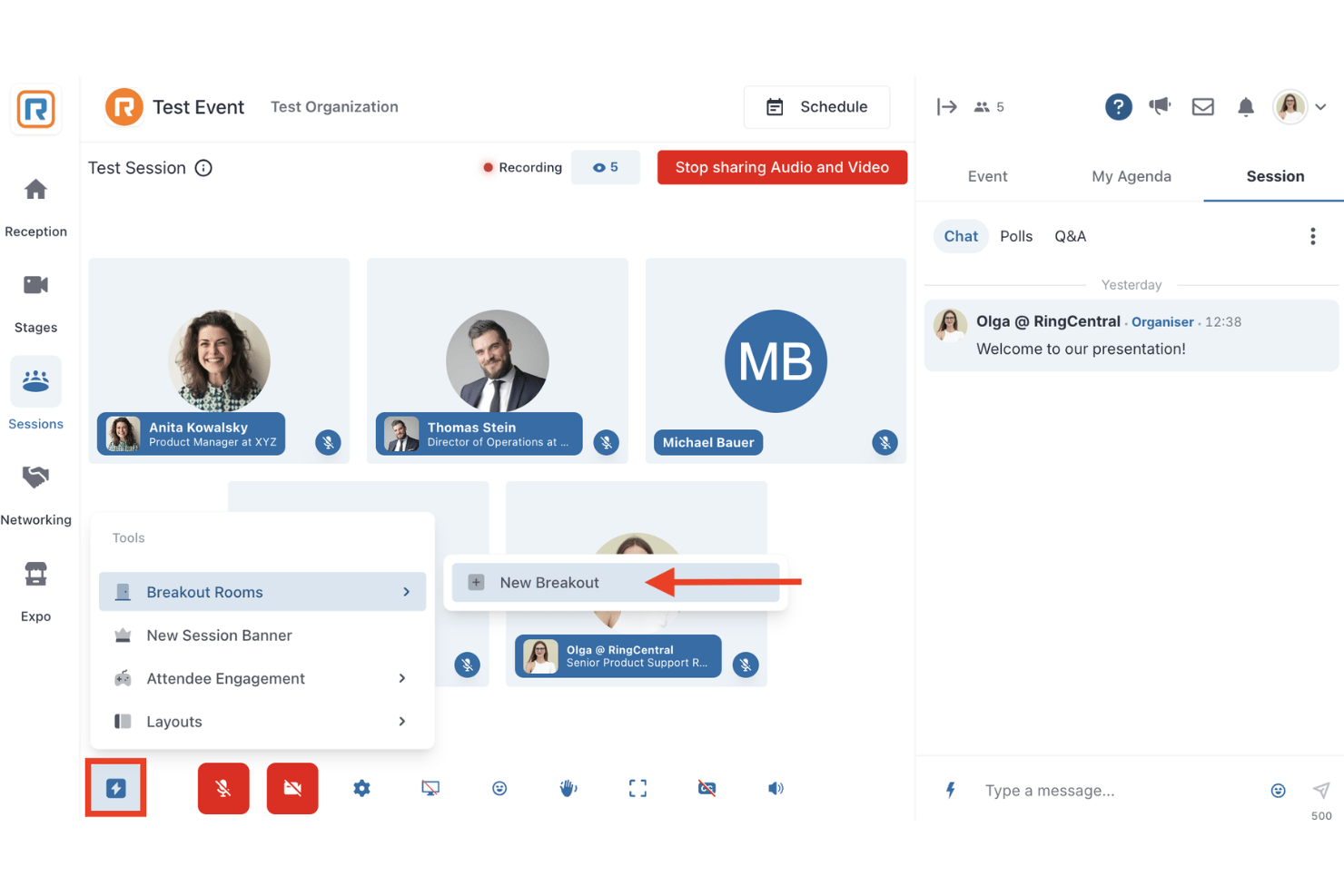Open the help question mark icon
Image resolution: width=1344 pixels, height=896 pixels.
click(x=1118, y=107)
